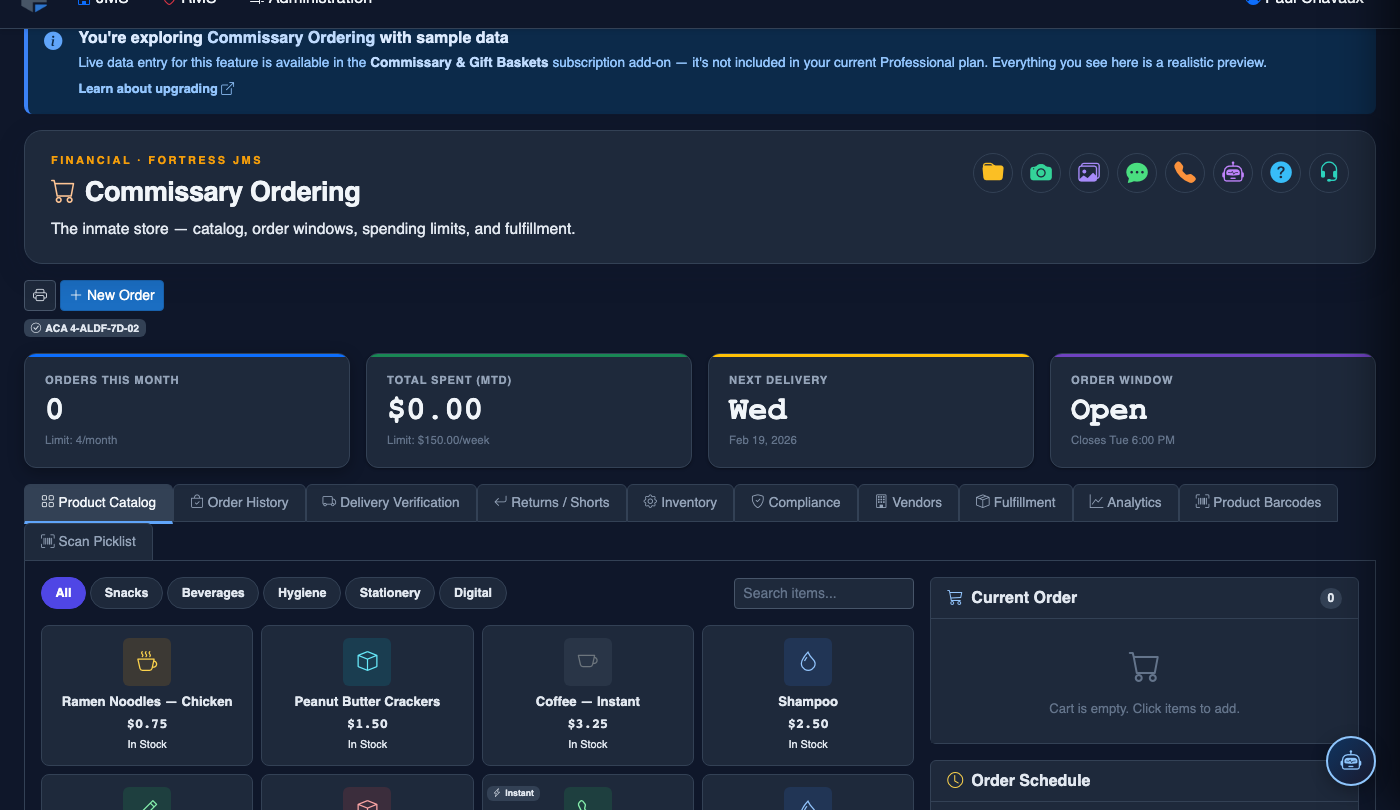The image size is (1400, 810).
Task: Open the Returns / Shorts tab
Action: pyautogui.click(x=552, y=503)
